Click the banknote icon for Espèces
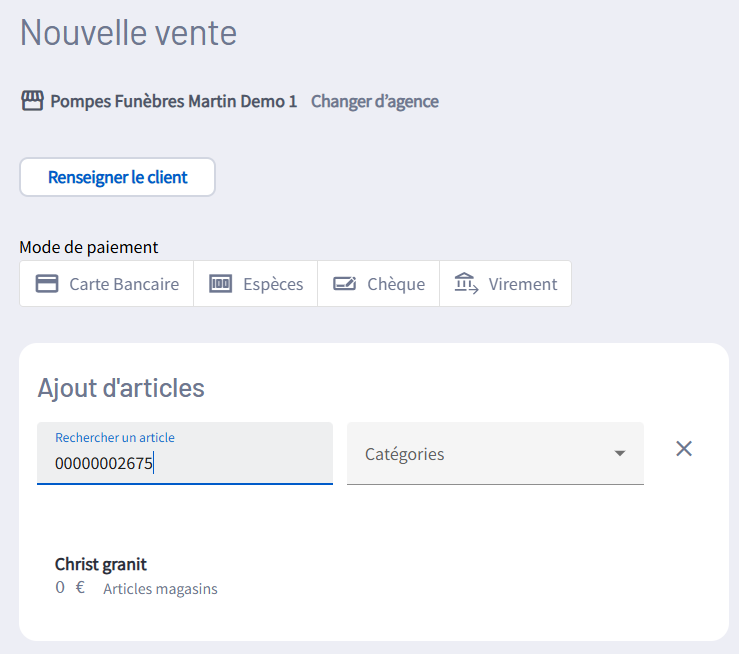Screen dimensions: 739x654 coord(221,284)
